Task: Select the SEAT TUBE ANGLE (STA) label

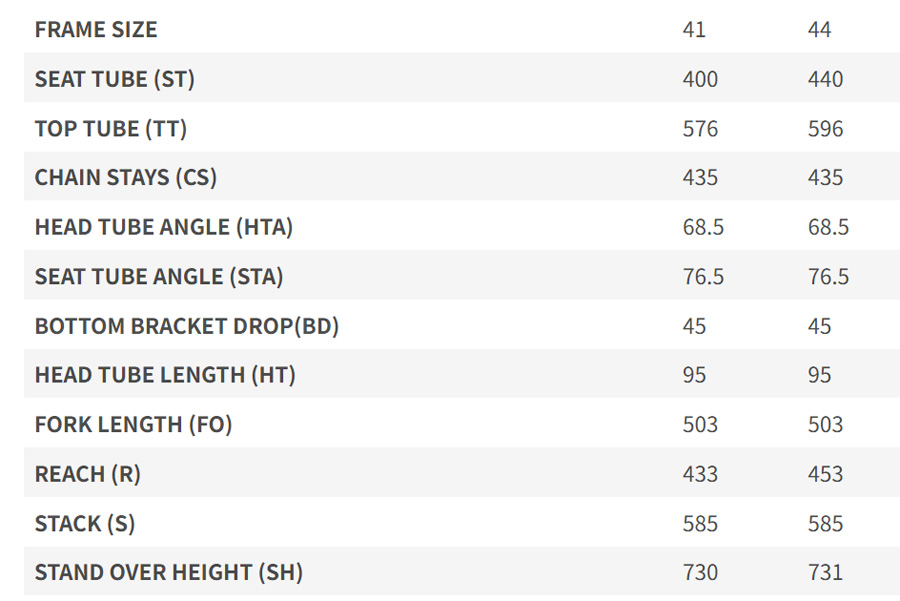Action: 159,277
